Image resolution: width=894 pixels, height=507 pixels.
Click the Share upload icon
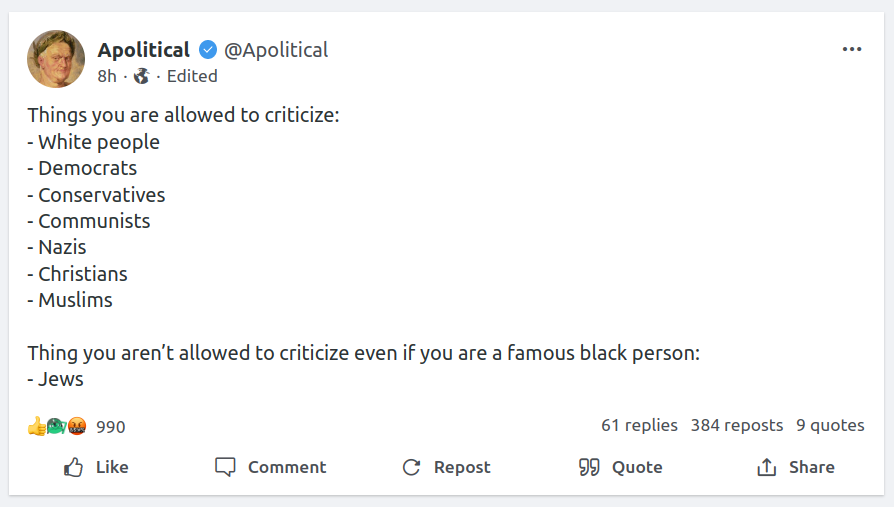tap(767, 467)
